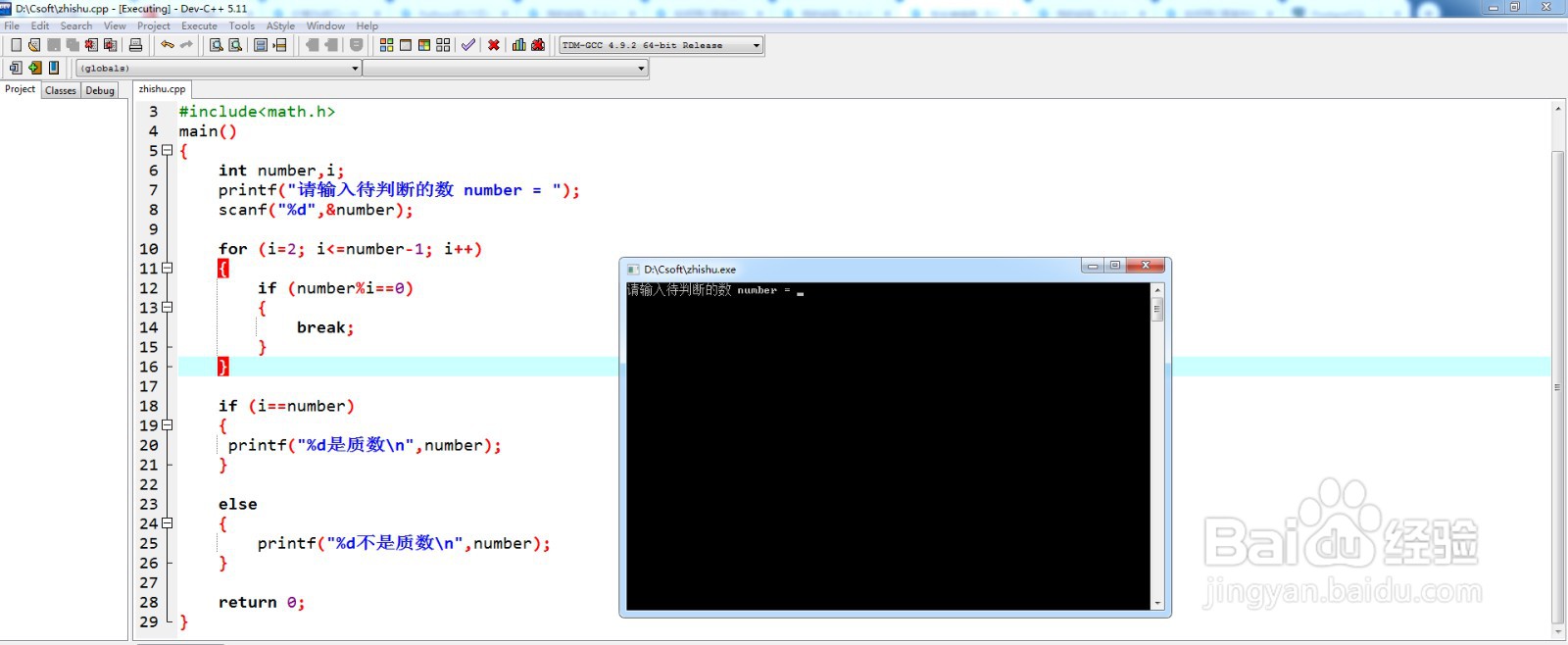Open the Edit menu

pos(40,25)
